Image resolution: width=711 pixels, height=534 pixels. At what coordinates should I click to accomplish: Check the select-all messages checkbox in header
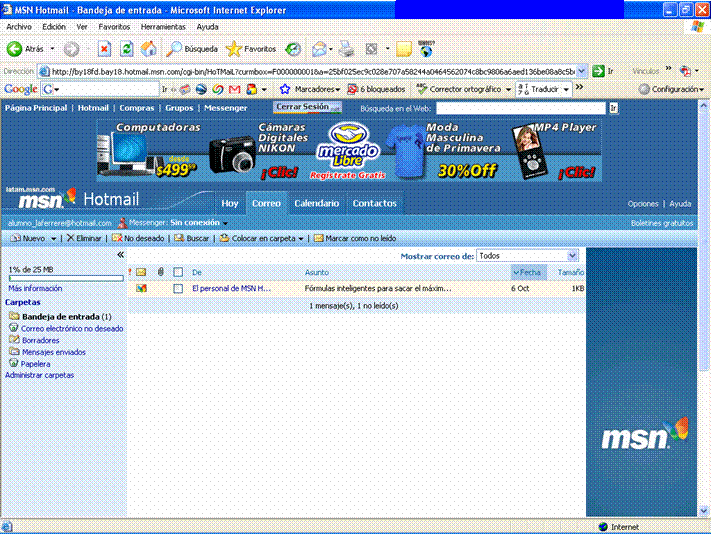pos(178,272)
